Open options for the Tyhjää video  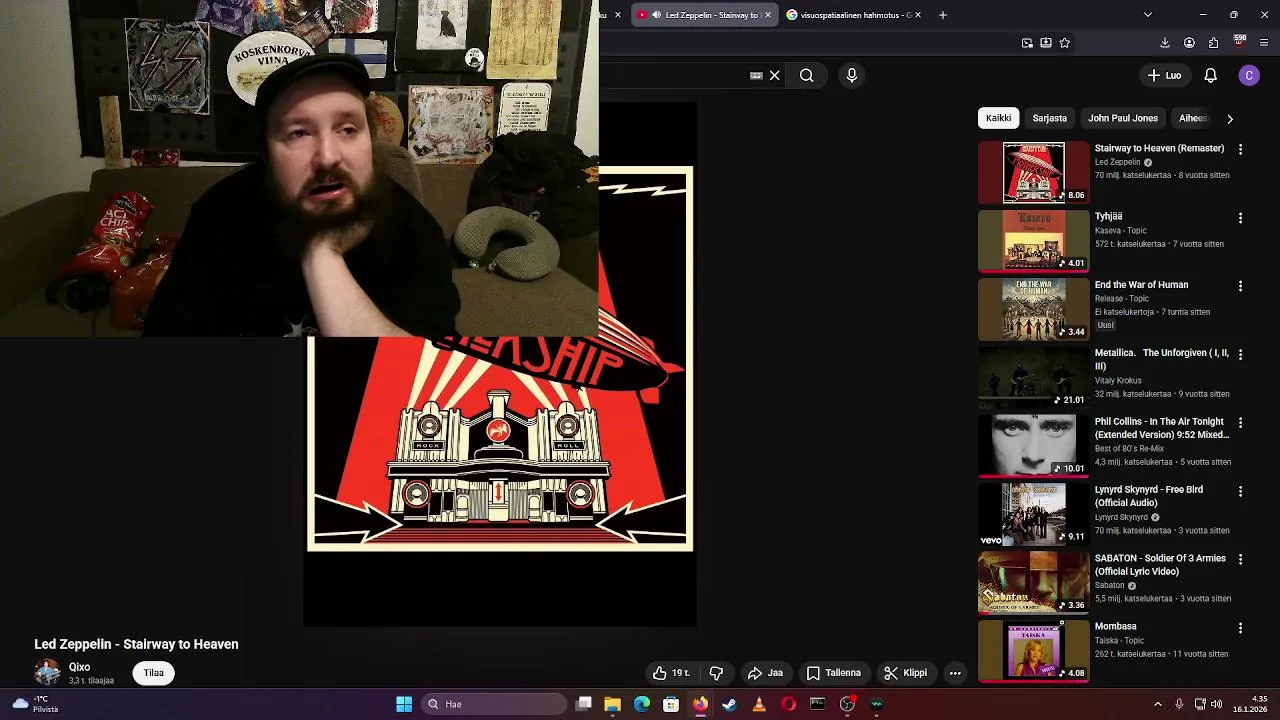click(1240, 217)
